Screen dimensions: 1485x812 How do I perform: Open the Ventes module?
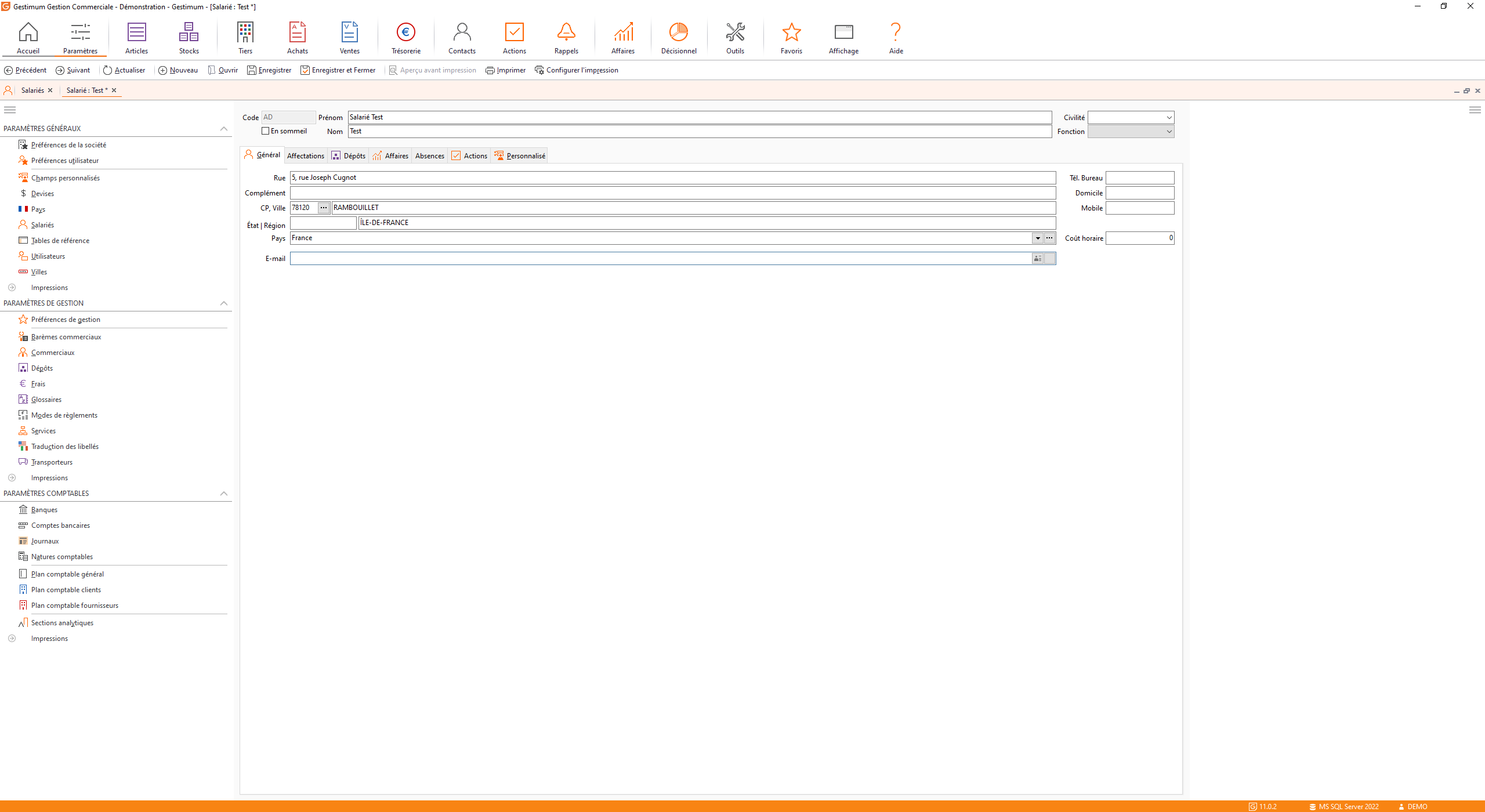pos(350,38)
